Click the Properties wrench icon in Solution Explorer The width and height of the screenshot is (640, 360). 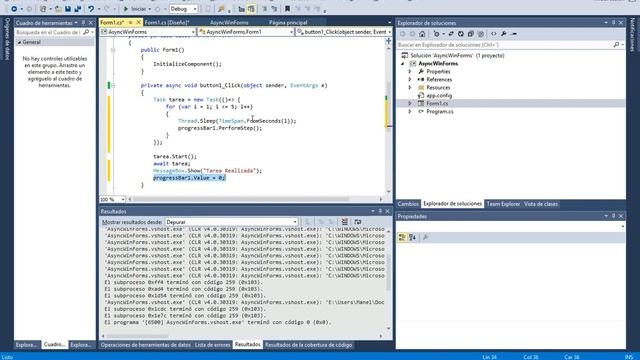(x=504, y=34)
